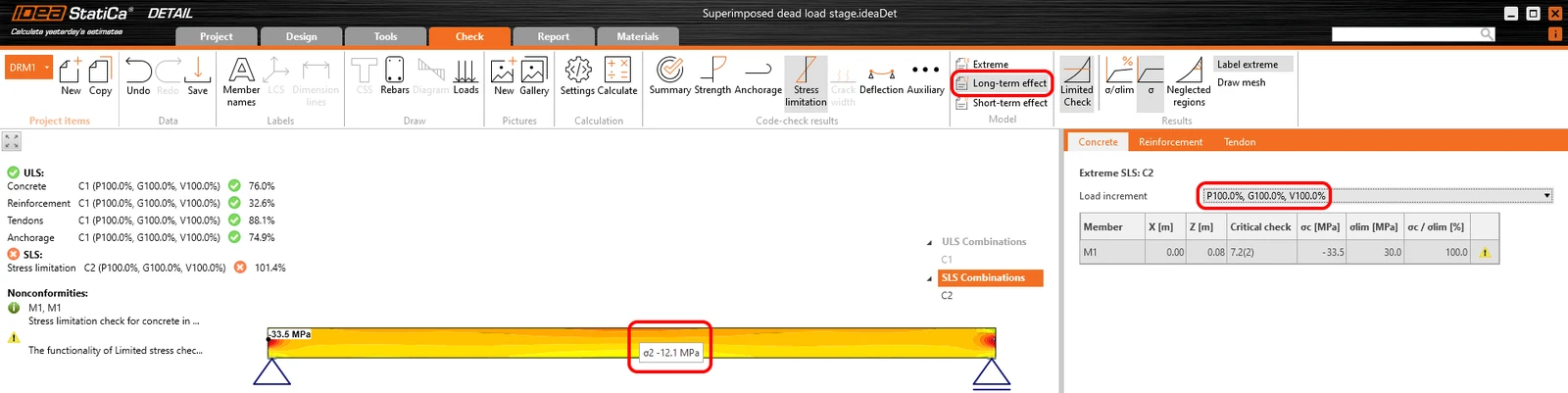Toggle Extreme model option
1568x393 pixels.
(x=983, y=64)
